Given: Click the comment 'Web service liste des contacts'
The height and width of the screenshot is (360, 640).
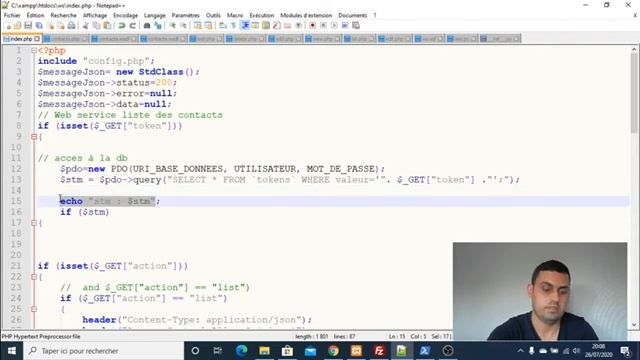Looking at the screenshot, I should pos(138,115).
